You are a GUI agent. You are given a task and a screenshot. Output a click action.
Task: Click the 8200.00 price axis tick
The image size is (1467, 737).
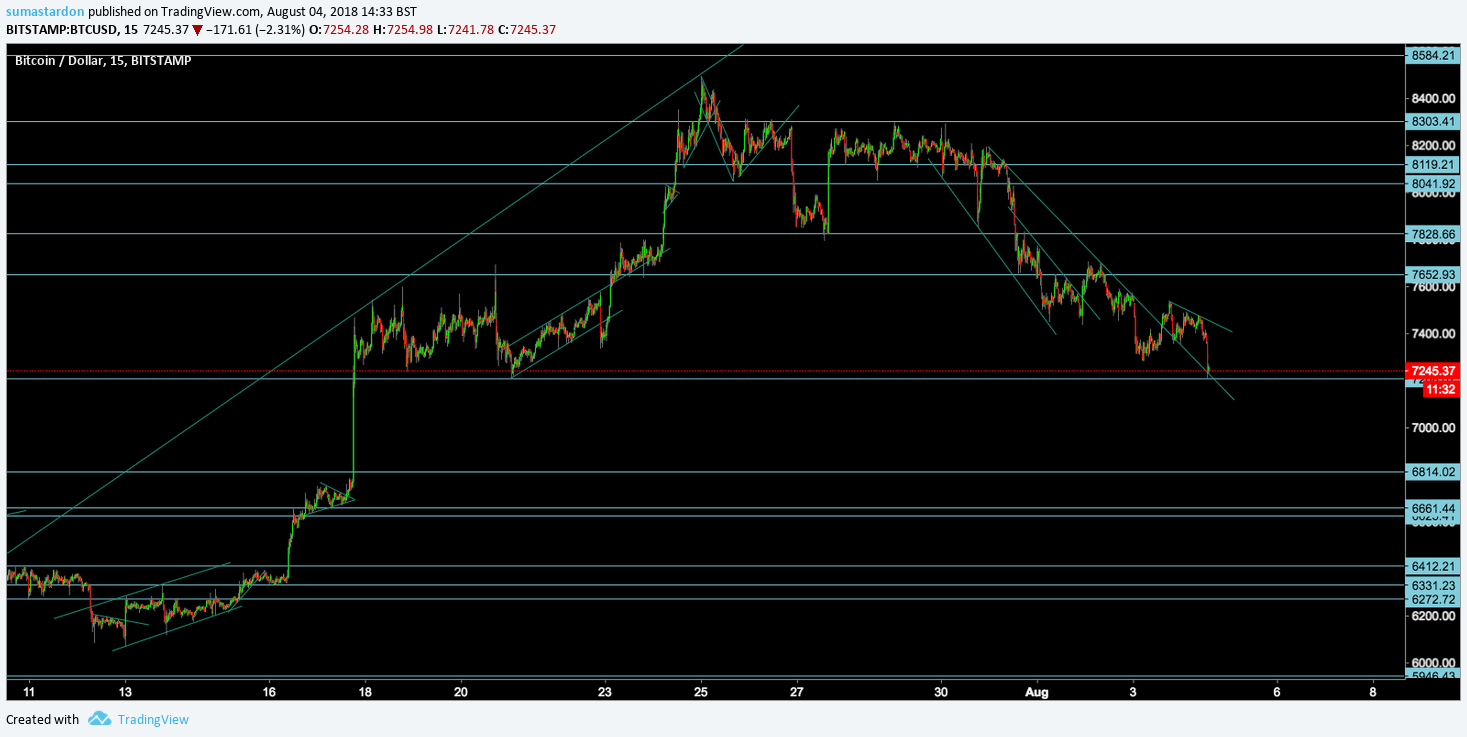tap(1432, 145)
